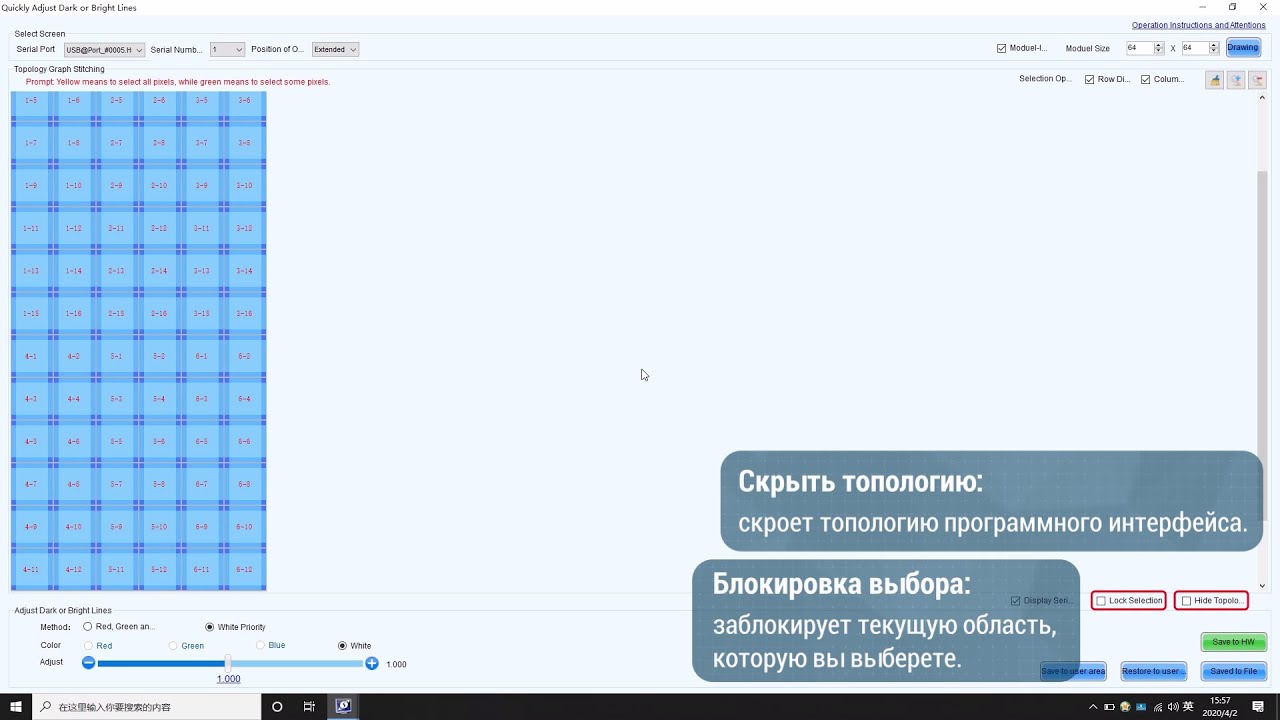This screenshot has height=720, width=1280.
Task: Click the minus button on Adjust slider
Action: 88,663
